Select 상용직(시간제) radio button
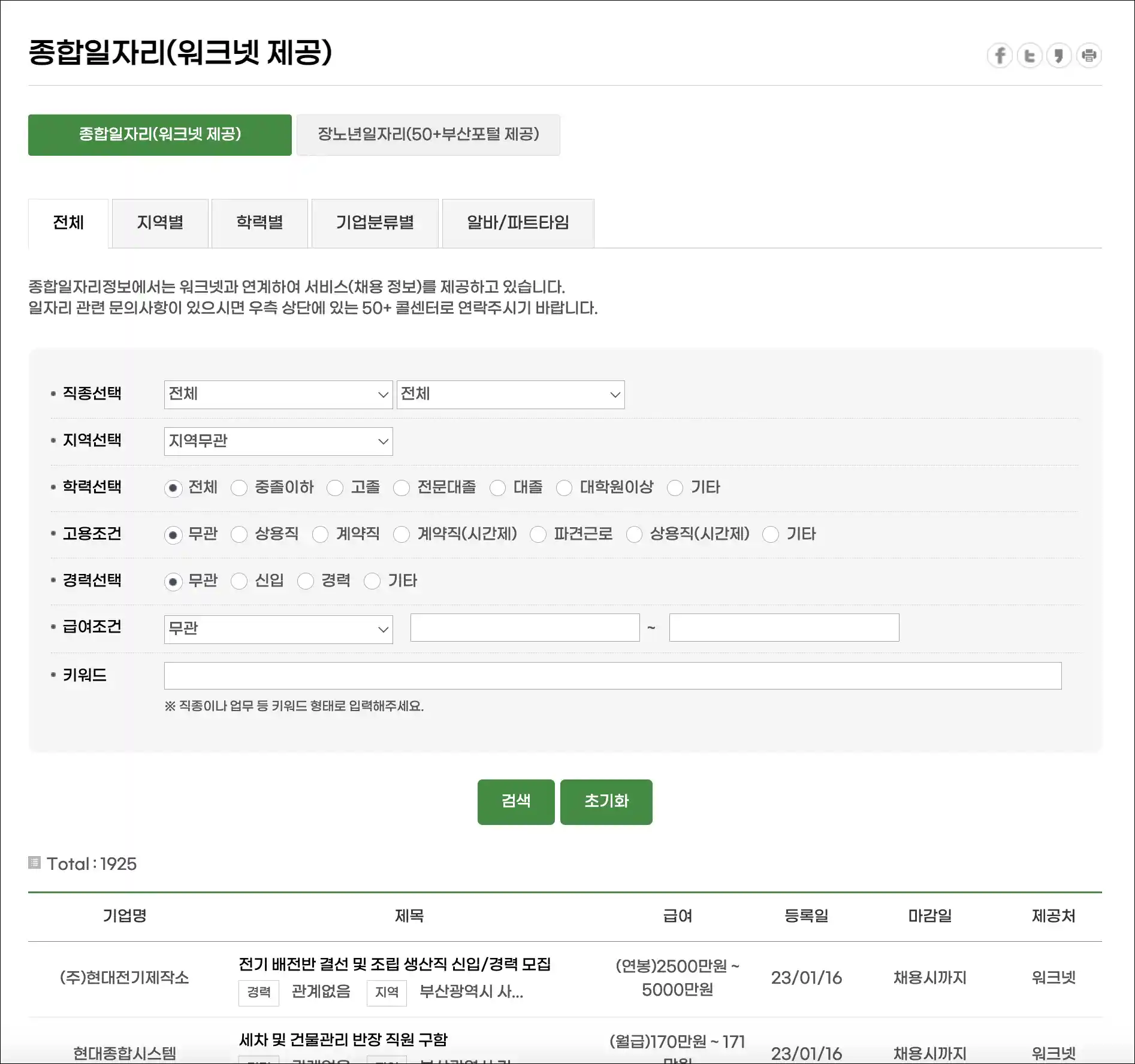The image size is (1135, 1064). pyautogui.click(x=635, y=534)
